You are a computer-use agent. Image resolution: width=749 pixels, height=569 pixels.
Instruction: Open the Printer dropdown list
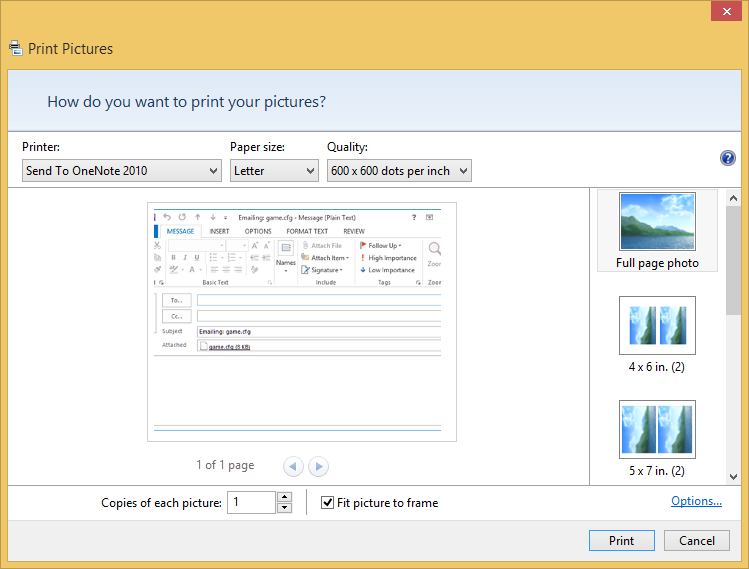tap(121, 171)
